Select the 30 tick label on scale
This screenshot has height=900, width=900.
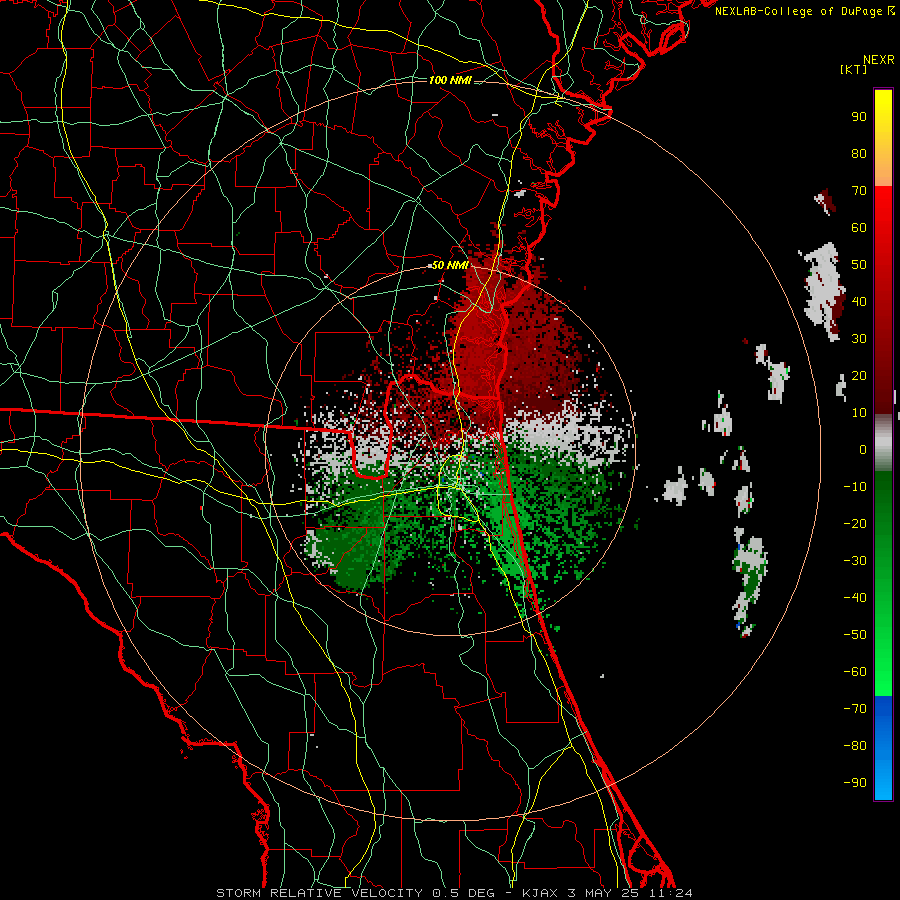(x=859, y=339)
